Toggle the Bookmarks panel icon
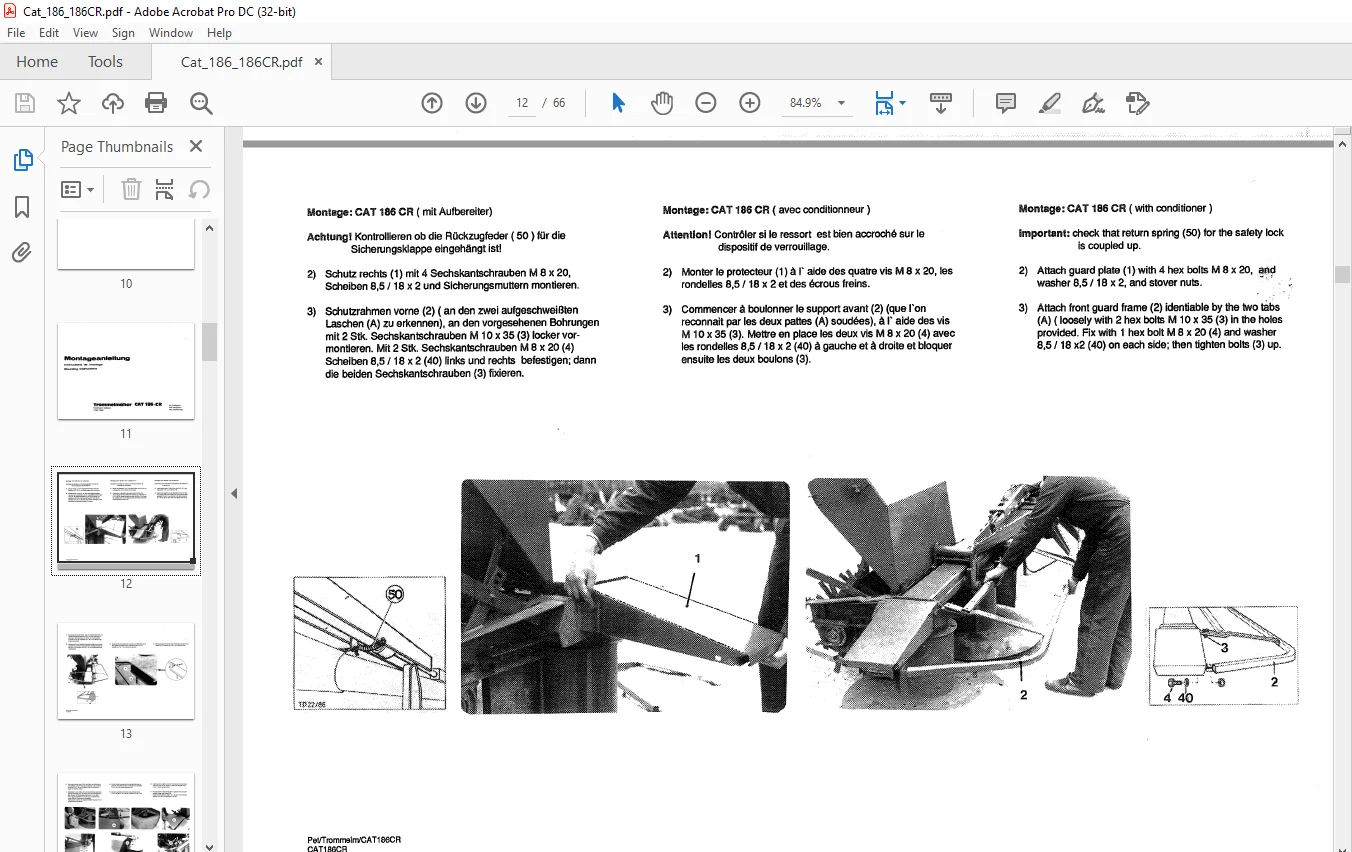Image resolution: width=1352 pixels, height=852 pixels. (x=22, y=207)
